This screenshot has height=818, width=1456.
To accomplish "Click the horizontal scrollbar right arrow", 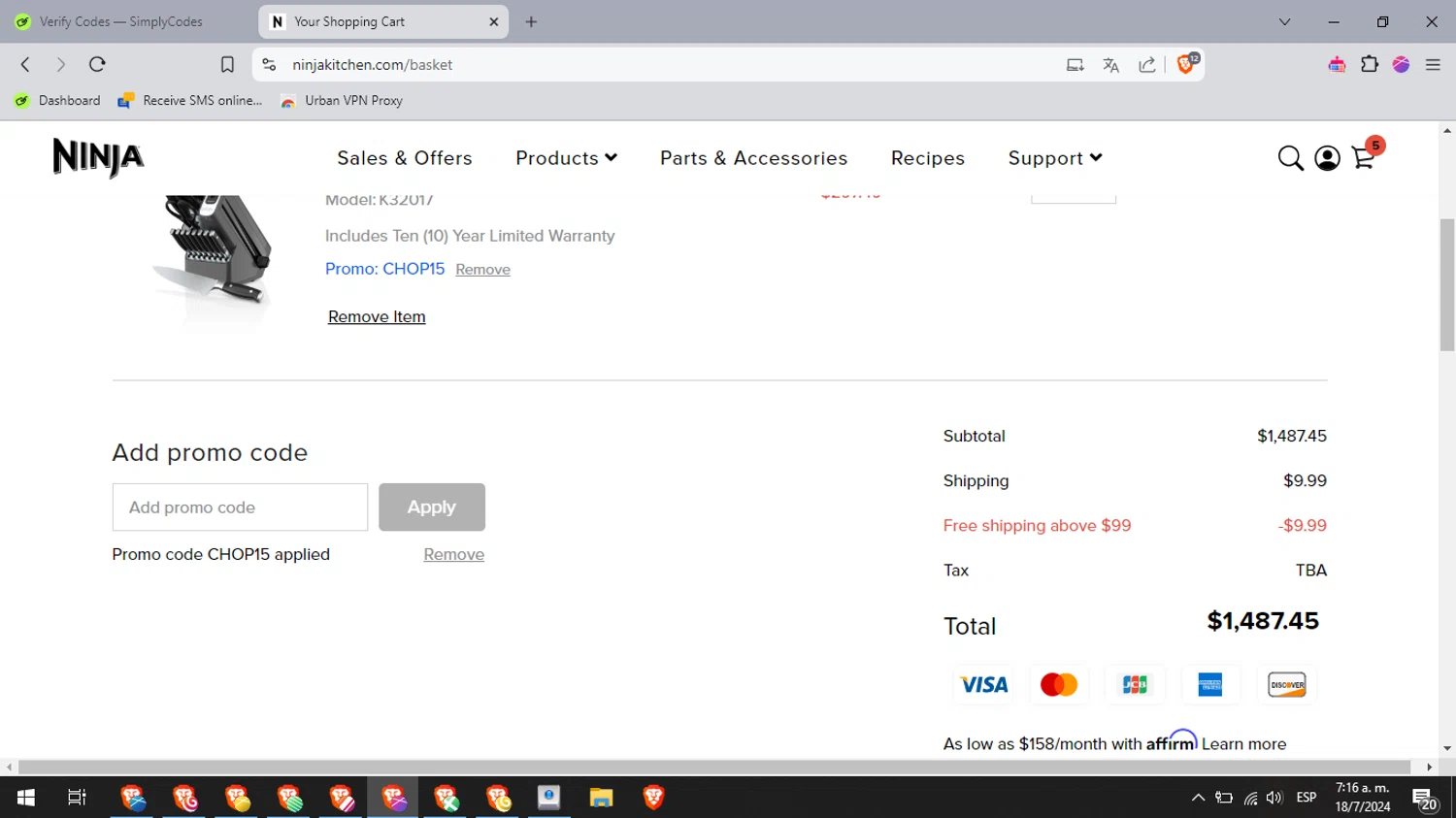I will click(x=1429, y=767).
